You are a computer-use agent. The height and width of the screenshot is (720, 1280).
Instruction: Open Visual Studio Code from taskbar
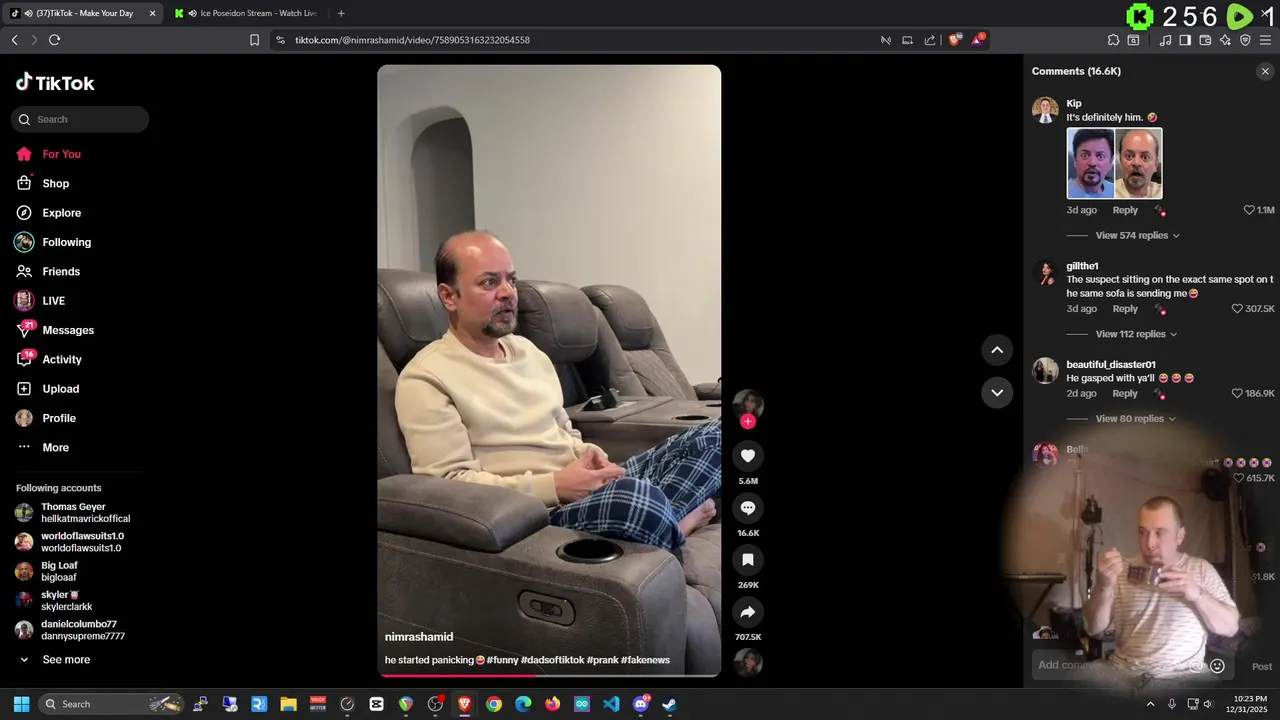(611, 704)
